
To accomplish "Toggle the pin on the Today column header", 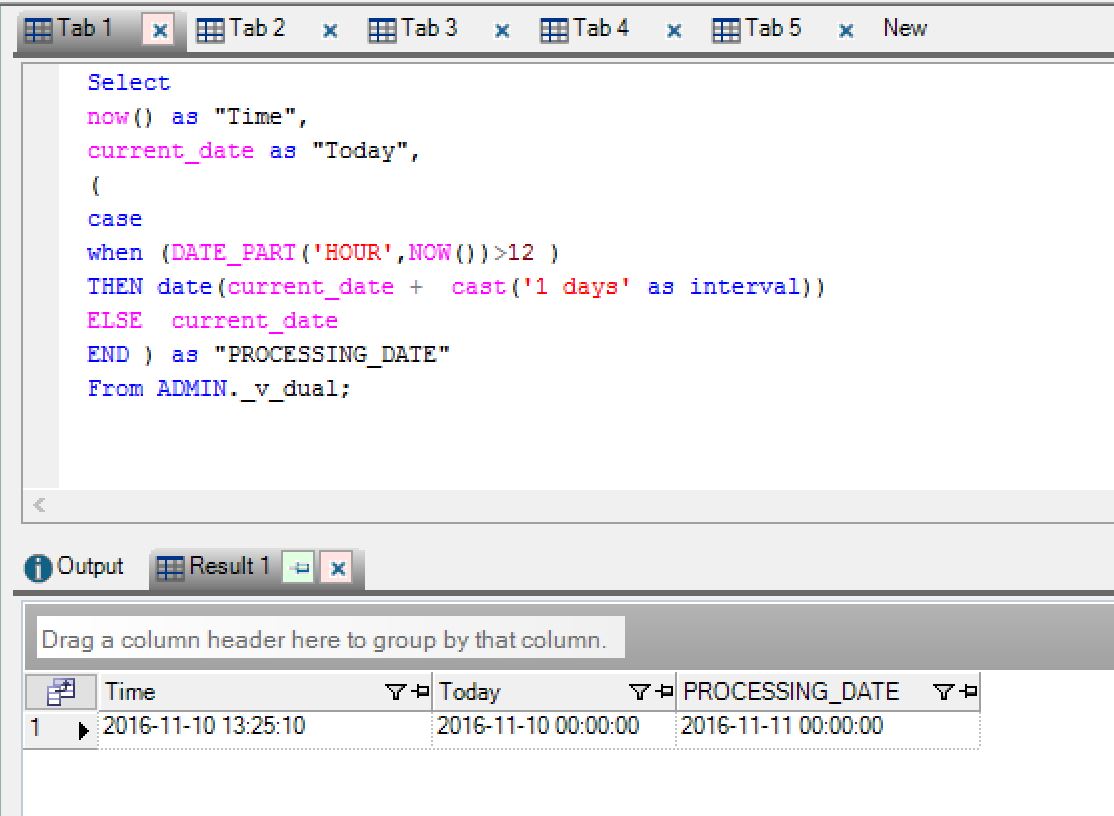I will coord(662,691).
